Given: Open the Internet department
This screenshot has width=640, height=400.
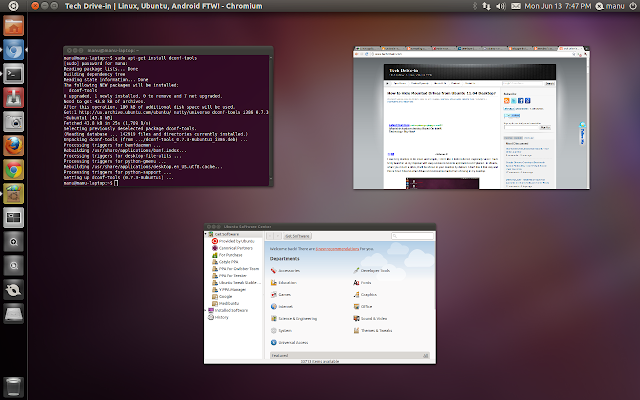Looking at the screenshot, I should (282, 307).
